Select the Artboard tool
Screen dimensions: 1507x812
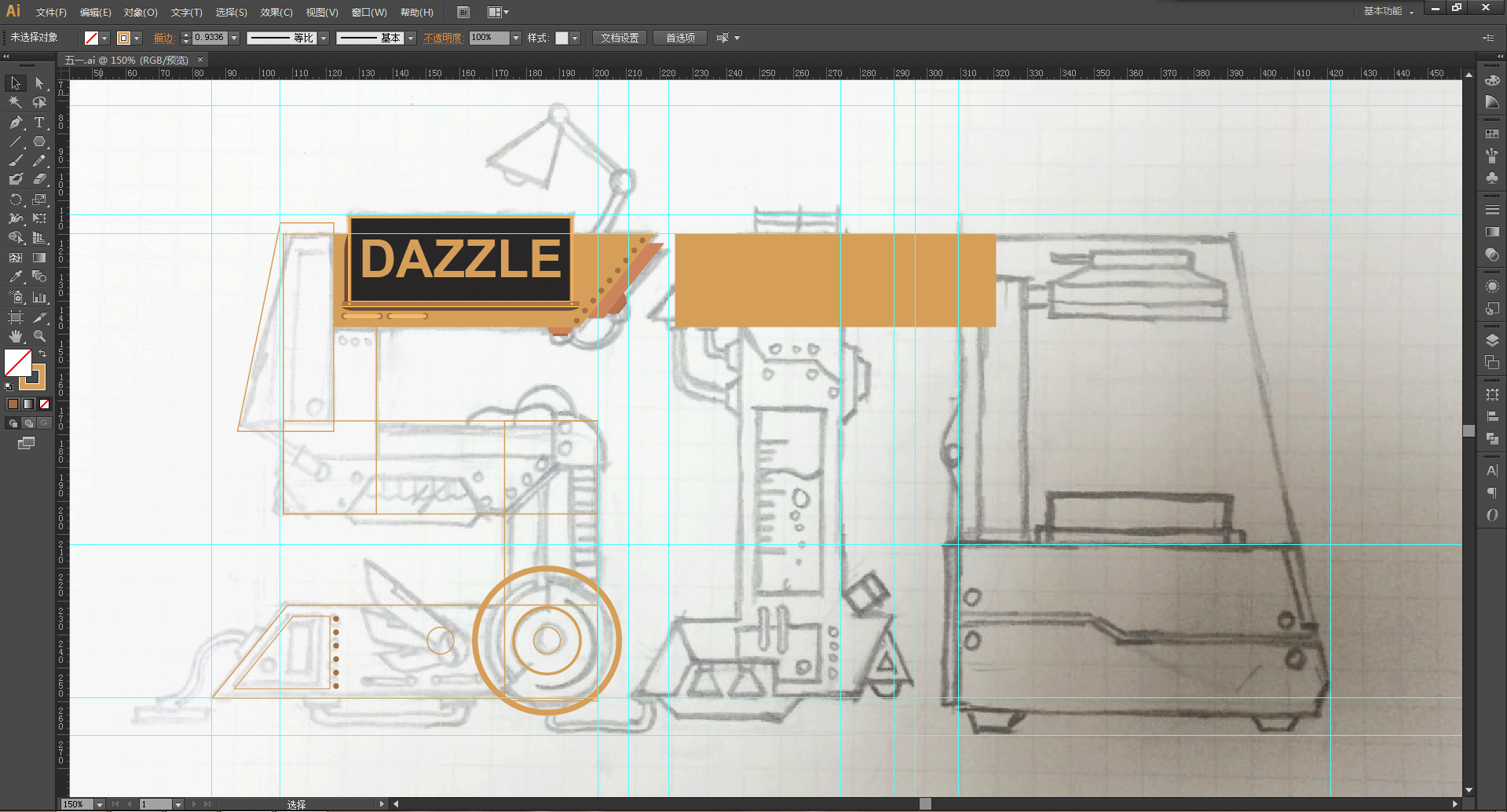tap(16, 317)
